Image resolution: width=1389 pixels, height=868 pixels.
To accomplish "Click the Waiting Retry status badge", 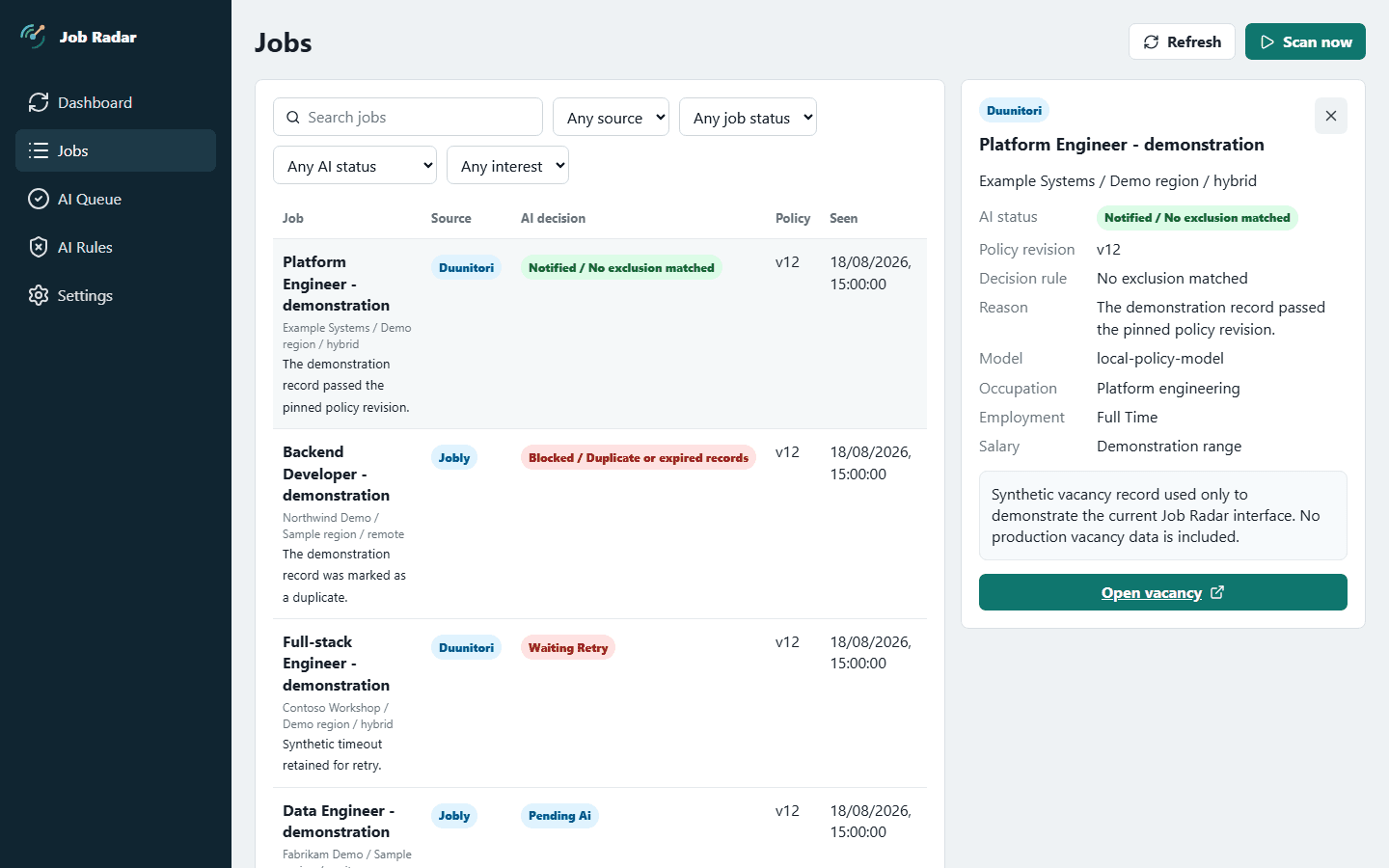I will pyautogui.click(x=568, y=648).
